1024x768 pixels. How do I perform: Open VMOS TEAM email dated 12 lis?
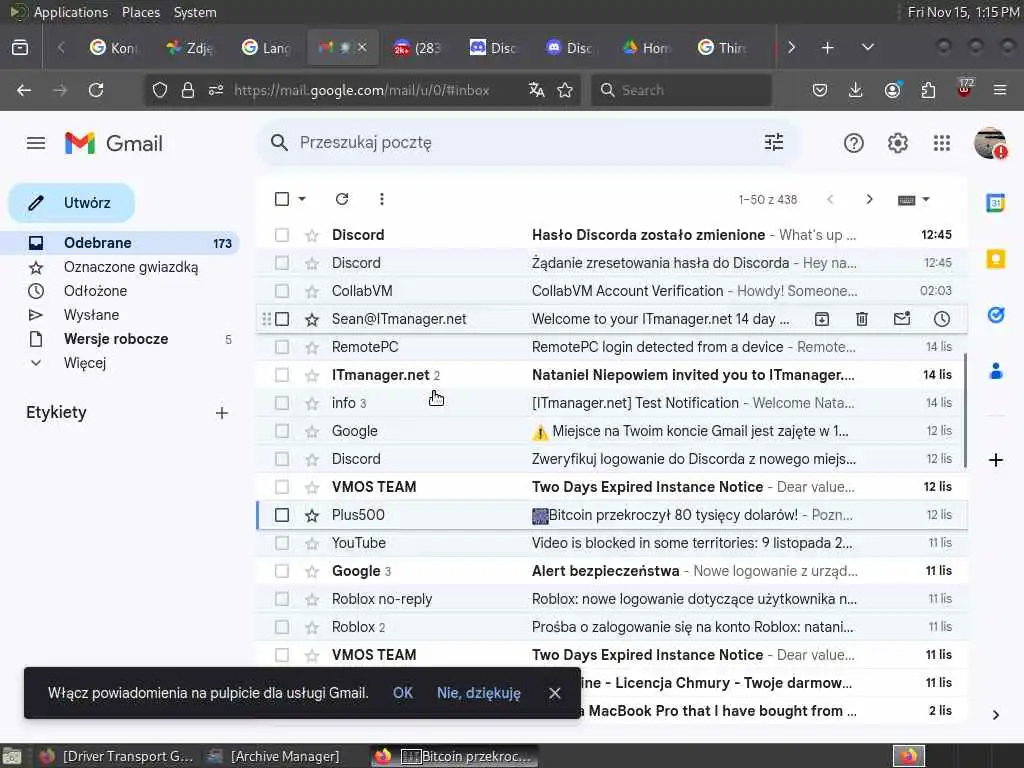coord(611,487)
